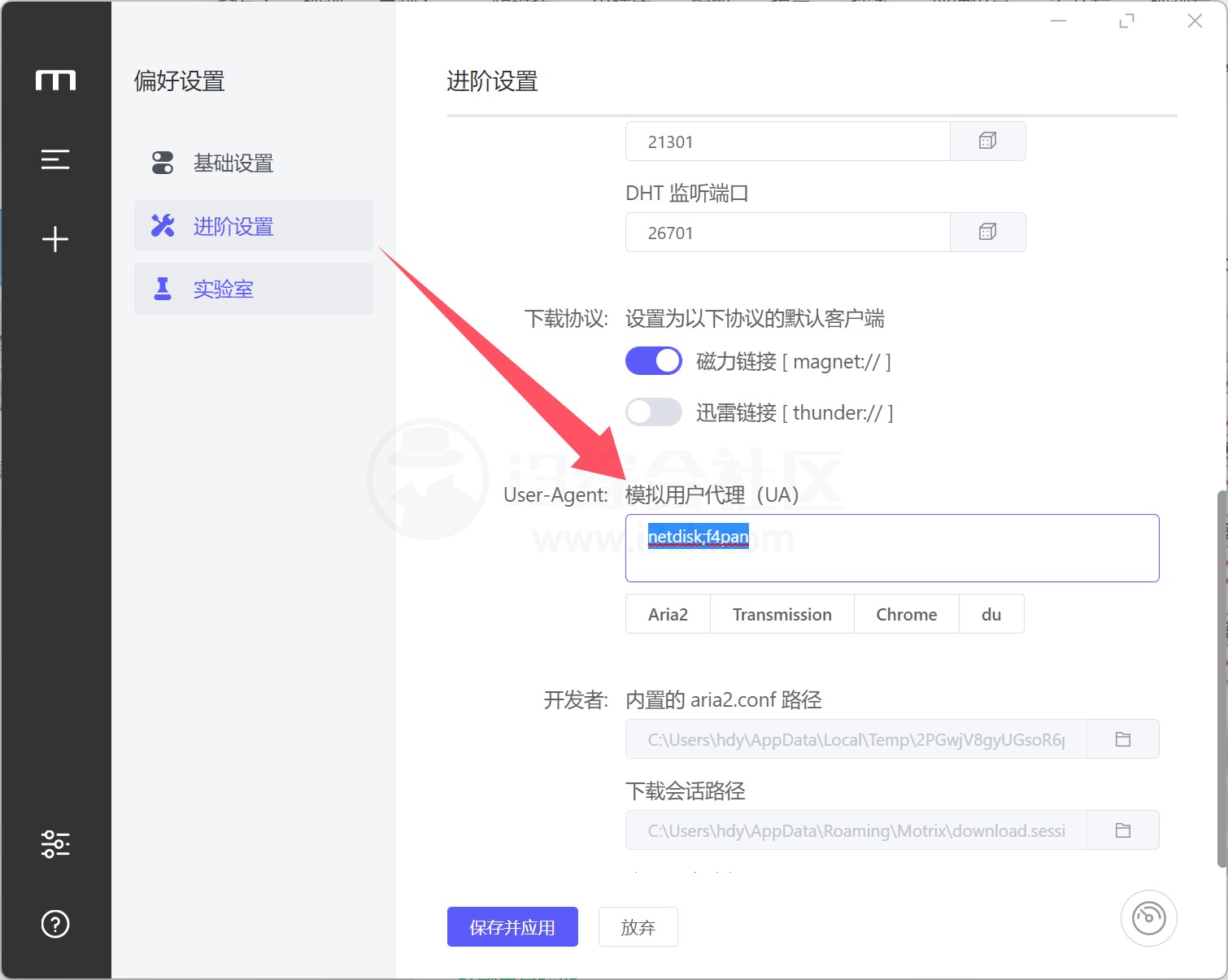This screenshot has height=980, width=1228.
Task: Click the basic settings toggle icon
Action: tap(163, 163)
